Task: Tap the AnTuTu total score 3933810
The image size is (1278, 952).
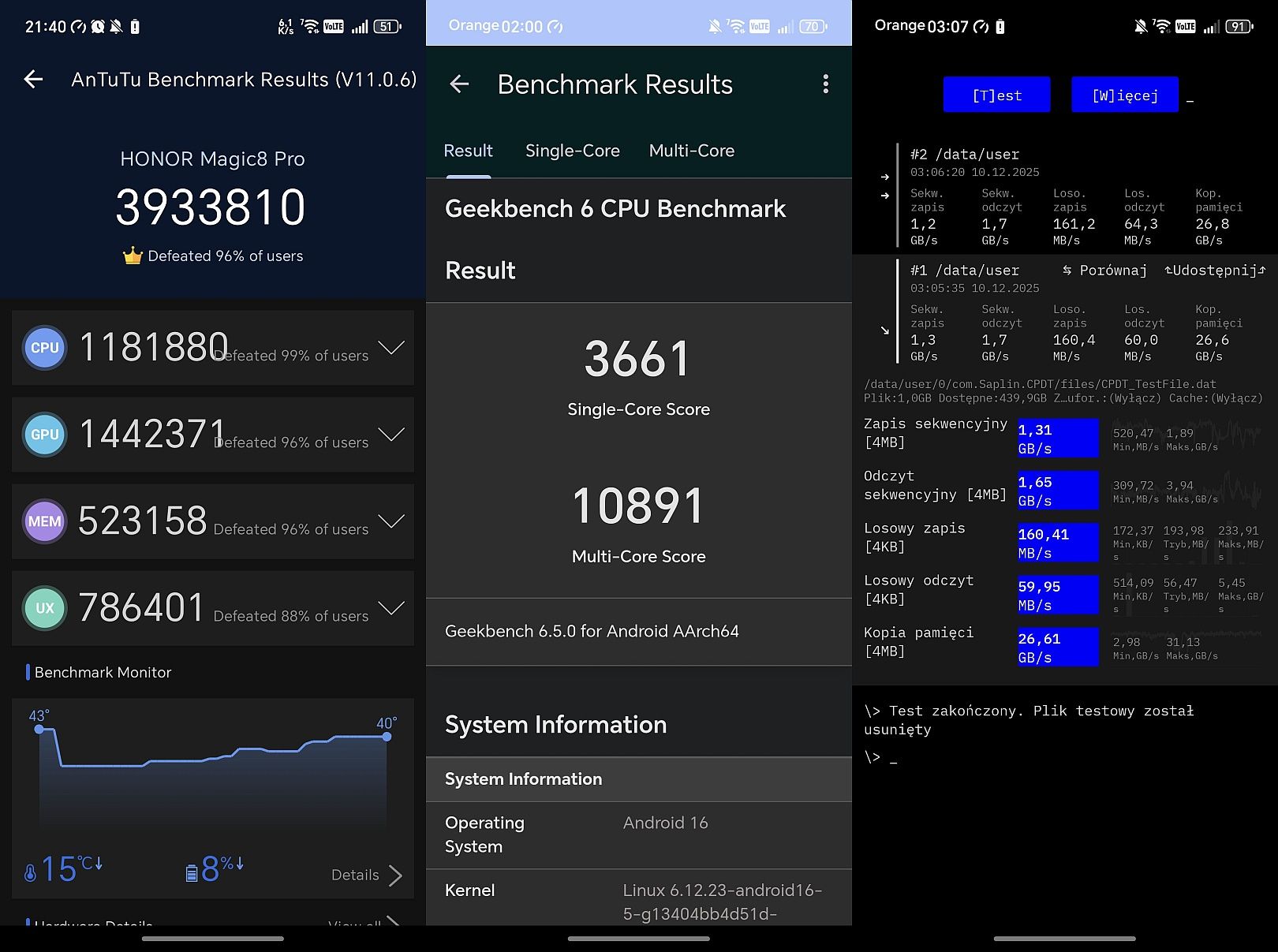Action: (x=211, y=207)
